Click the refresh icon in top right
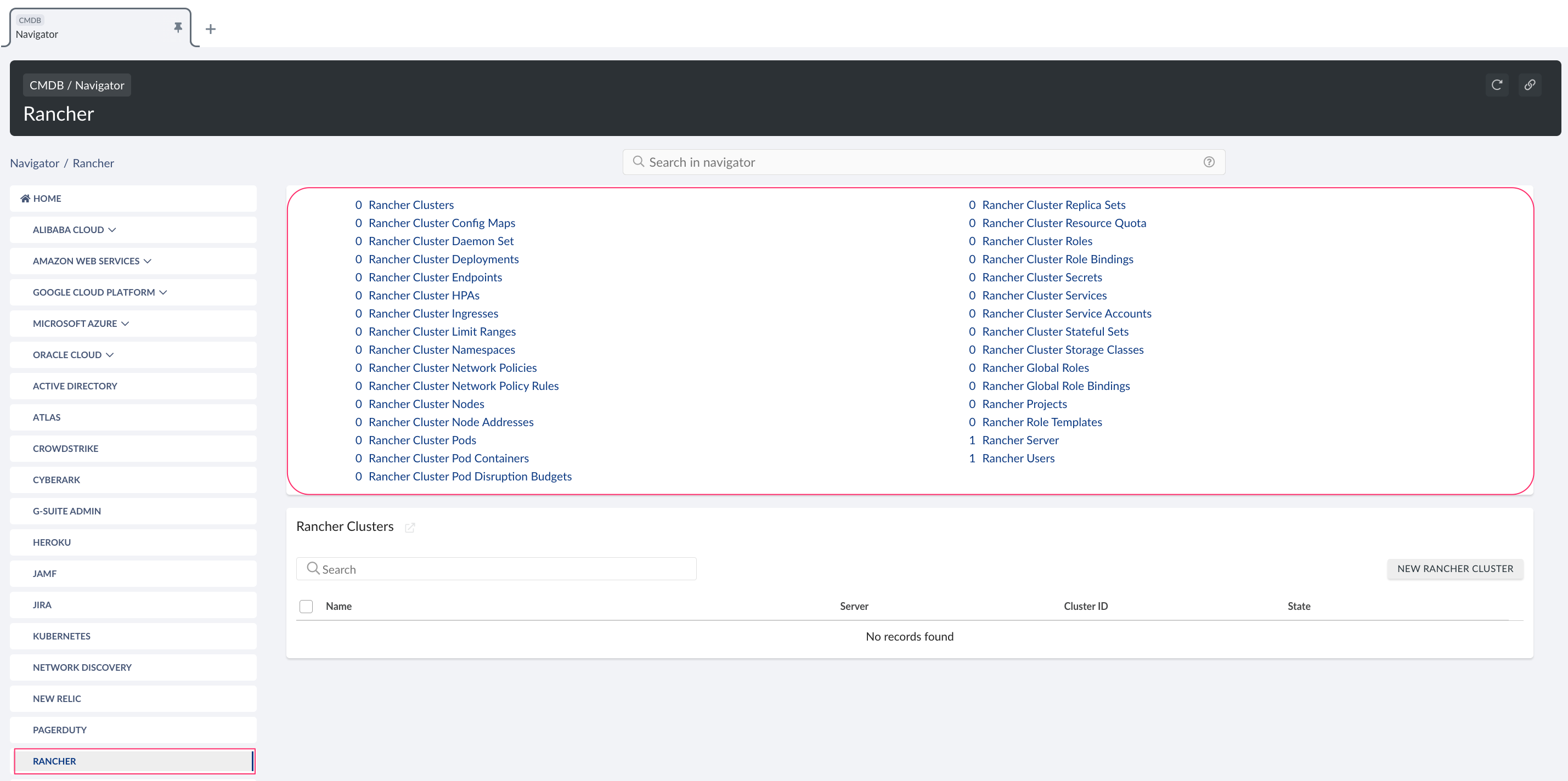This screenshot has height=781, width=1568. (1497, 84)
